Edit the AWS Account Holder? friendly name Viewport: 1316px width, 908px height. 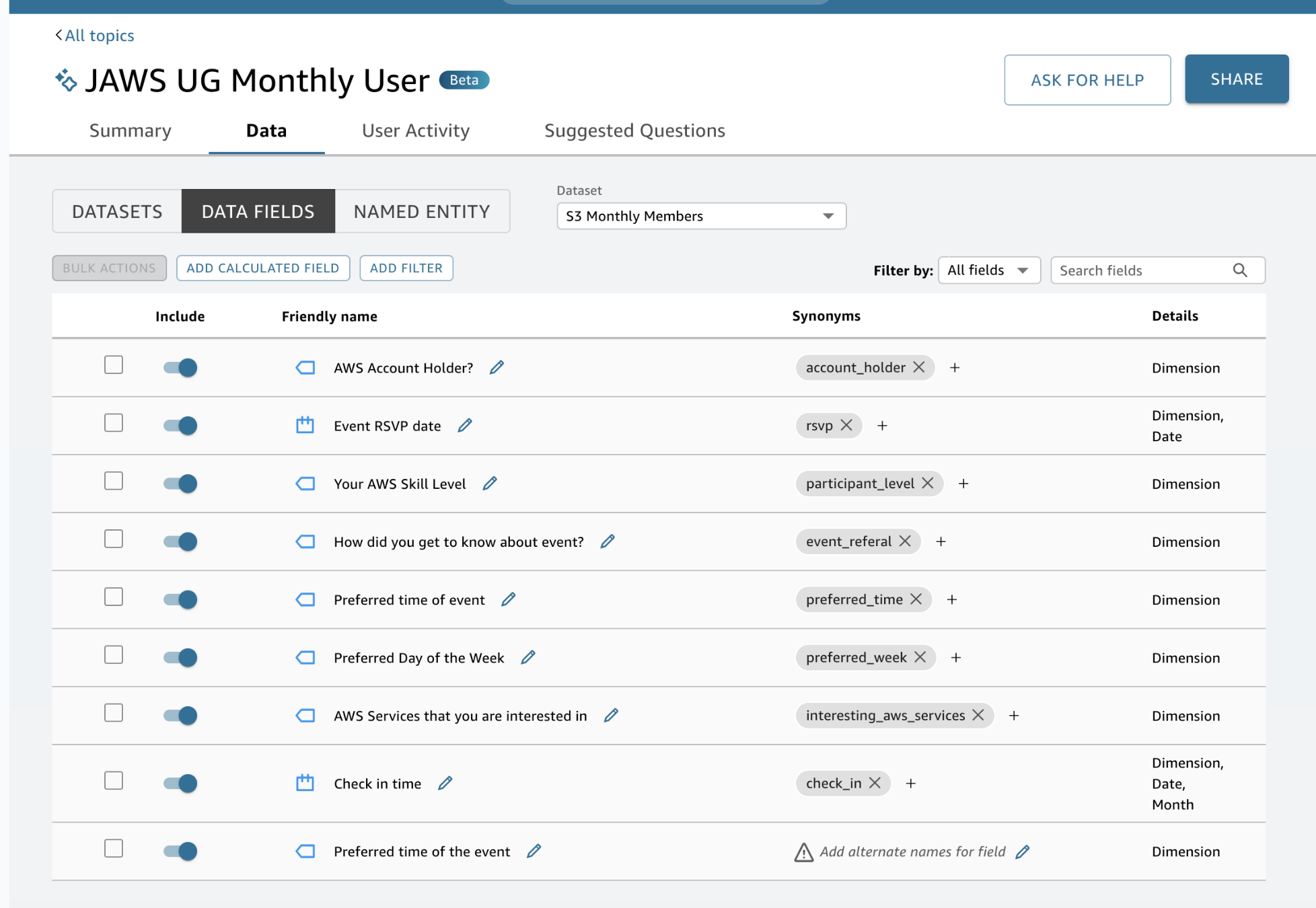point(497,367)
